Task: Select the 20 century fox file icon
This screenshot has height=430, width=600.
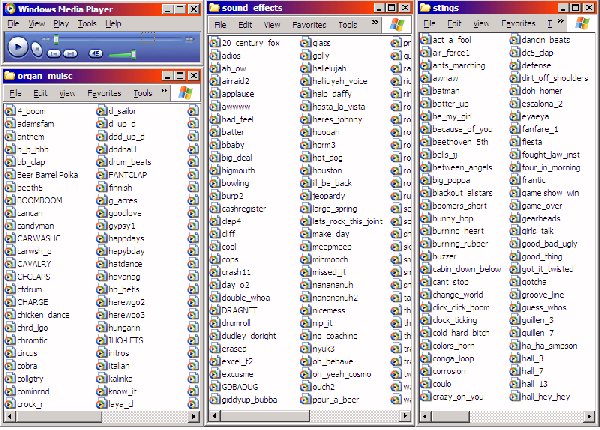Action: [215, 43]
